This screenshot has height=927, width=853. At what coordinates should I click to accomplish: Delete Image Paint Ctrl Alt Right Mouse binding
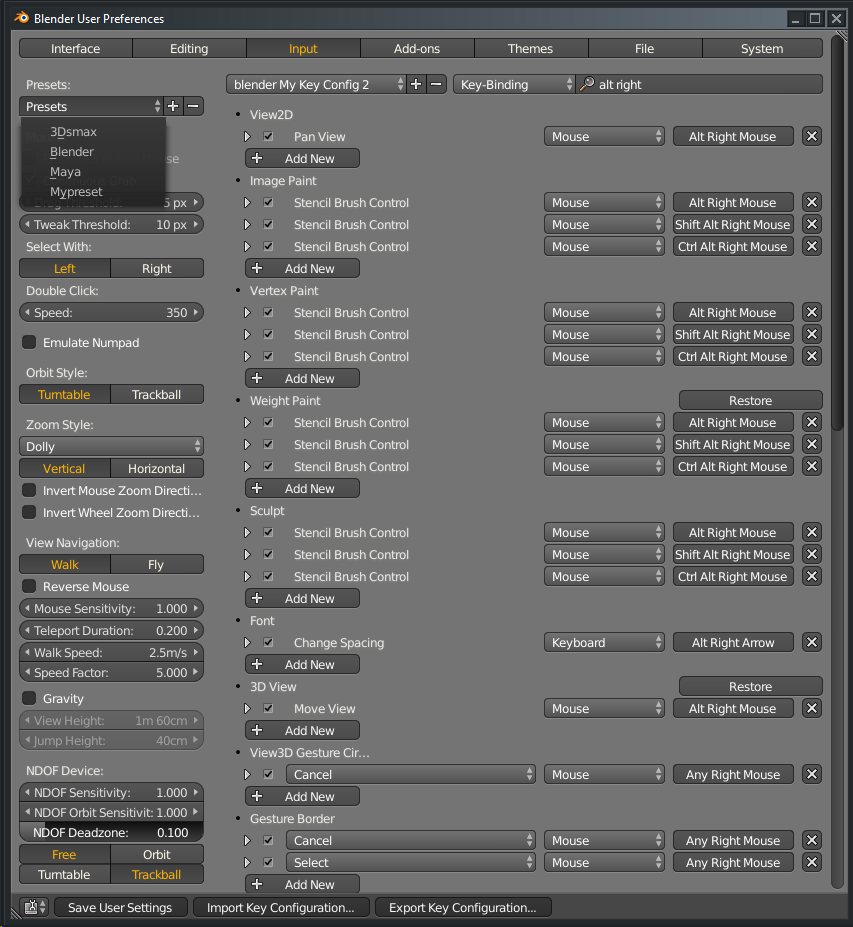(812, 247)
